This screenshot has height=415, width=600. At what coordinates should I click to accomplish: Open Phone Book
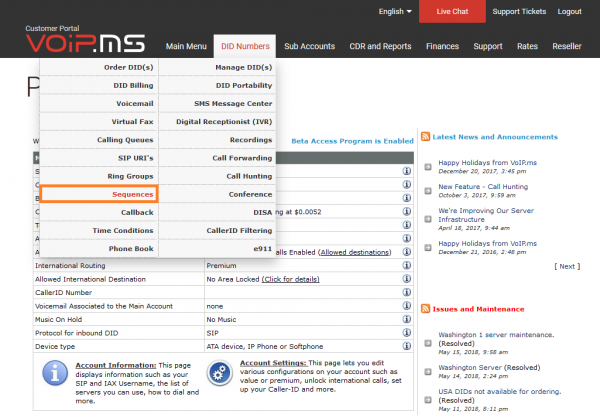(99, 249)
